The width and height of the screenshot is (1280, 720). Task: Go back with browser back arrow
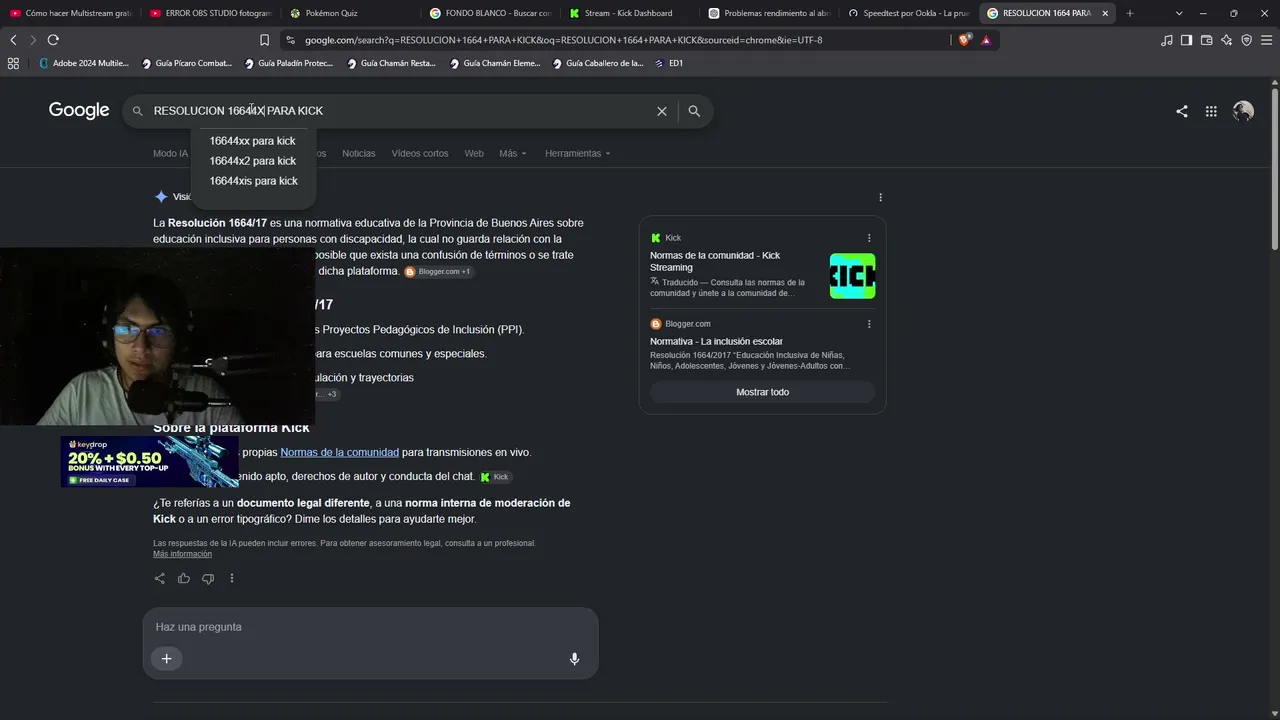tap(13, 40)
